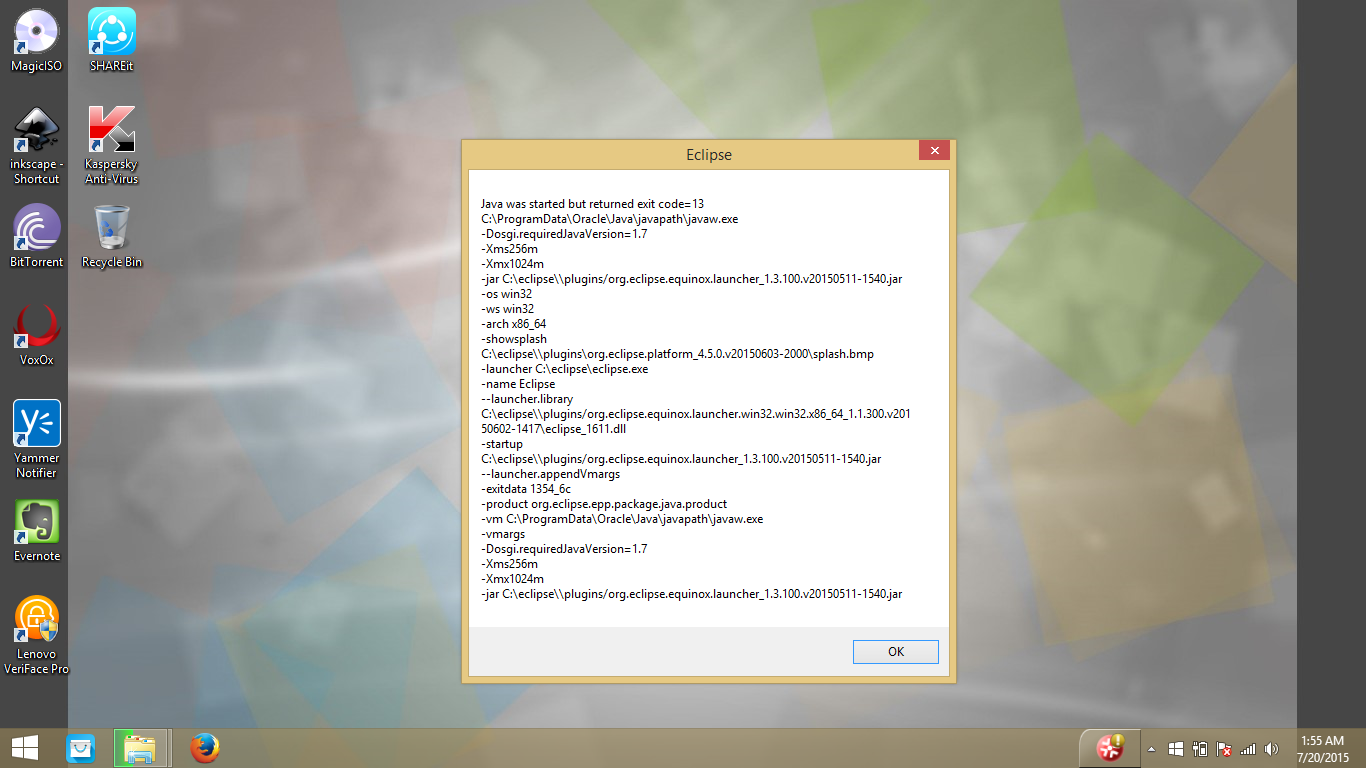This screenshot has width=1366, height=768.
Task: Select the Evernote desktop shortcut
Action: pyautogui.click(x=36, y=530)
